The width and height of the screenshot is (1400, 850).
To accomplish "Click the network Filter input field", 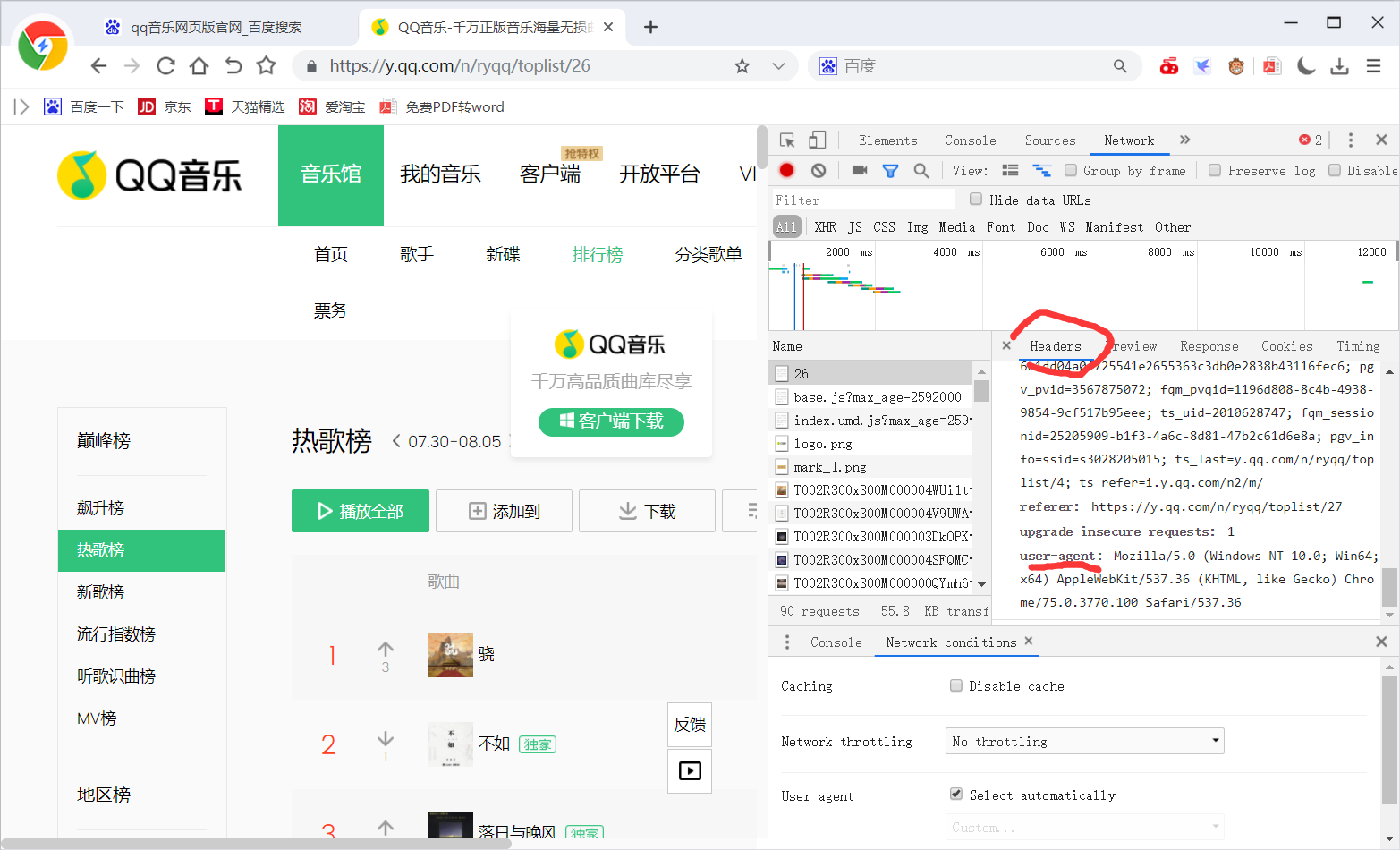I will [864, 200].
